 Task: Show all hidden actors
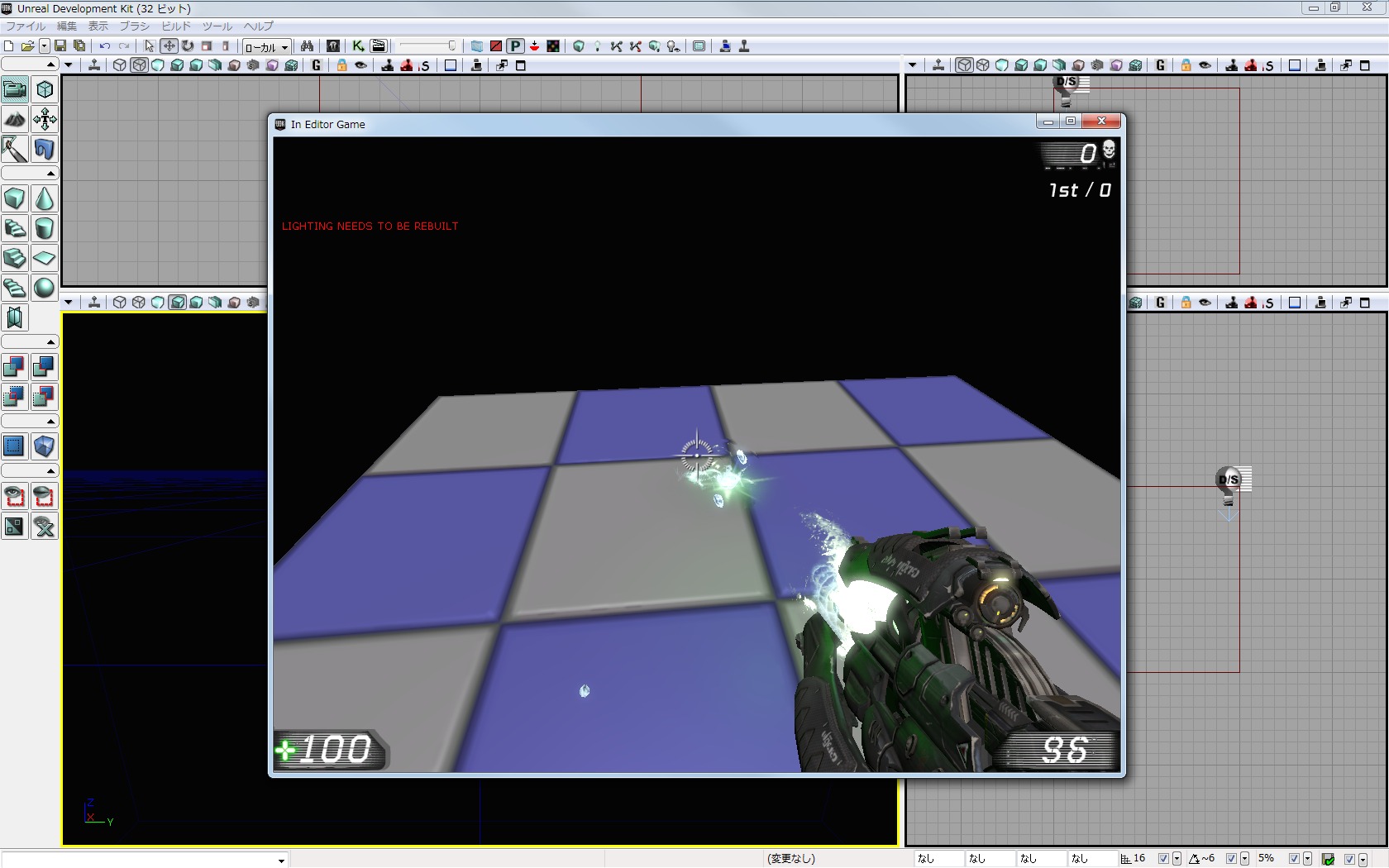point(45,526)
